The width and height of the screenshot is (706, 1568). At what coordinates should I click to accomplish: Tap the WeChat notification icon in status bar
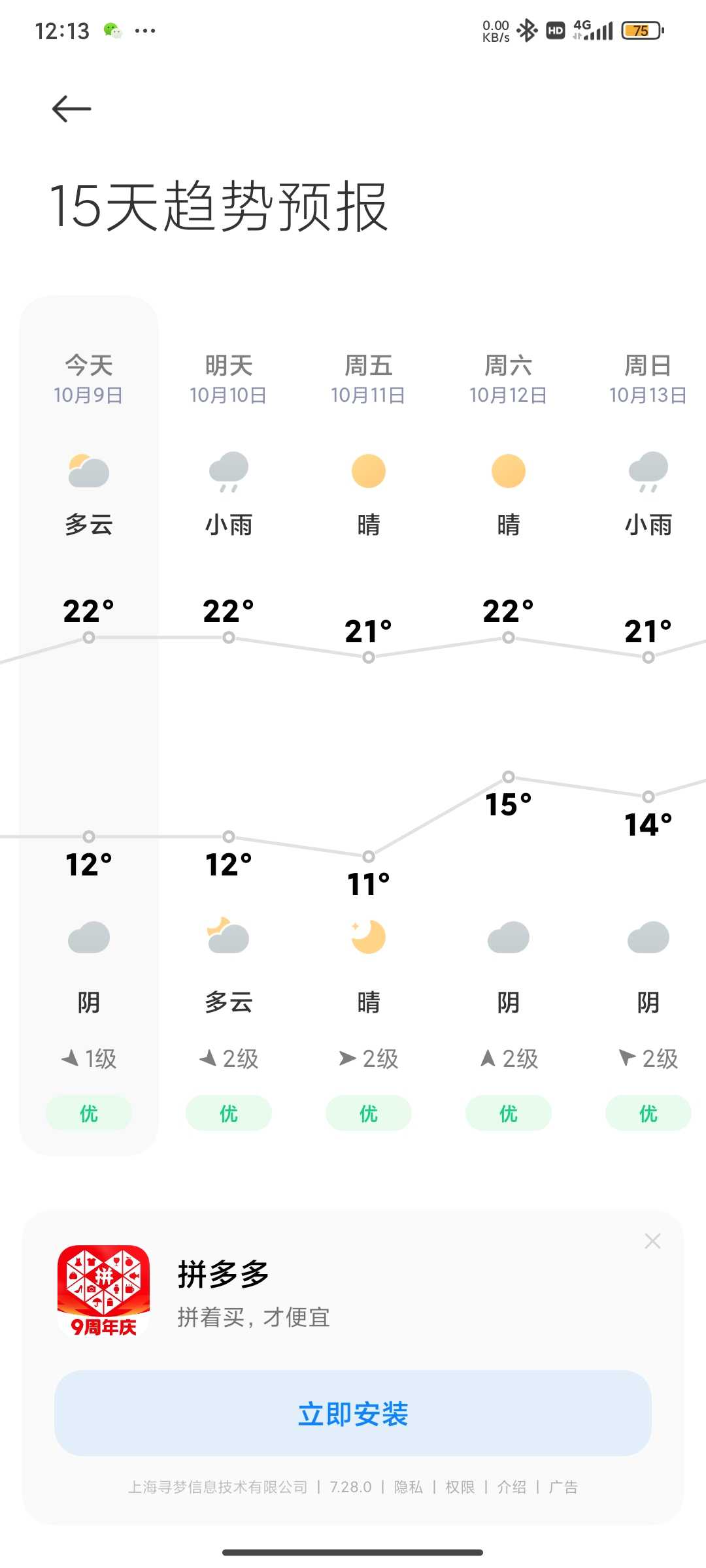[x=113, y=31]
